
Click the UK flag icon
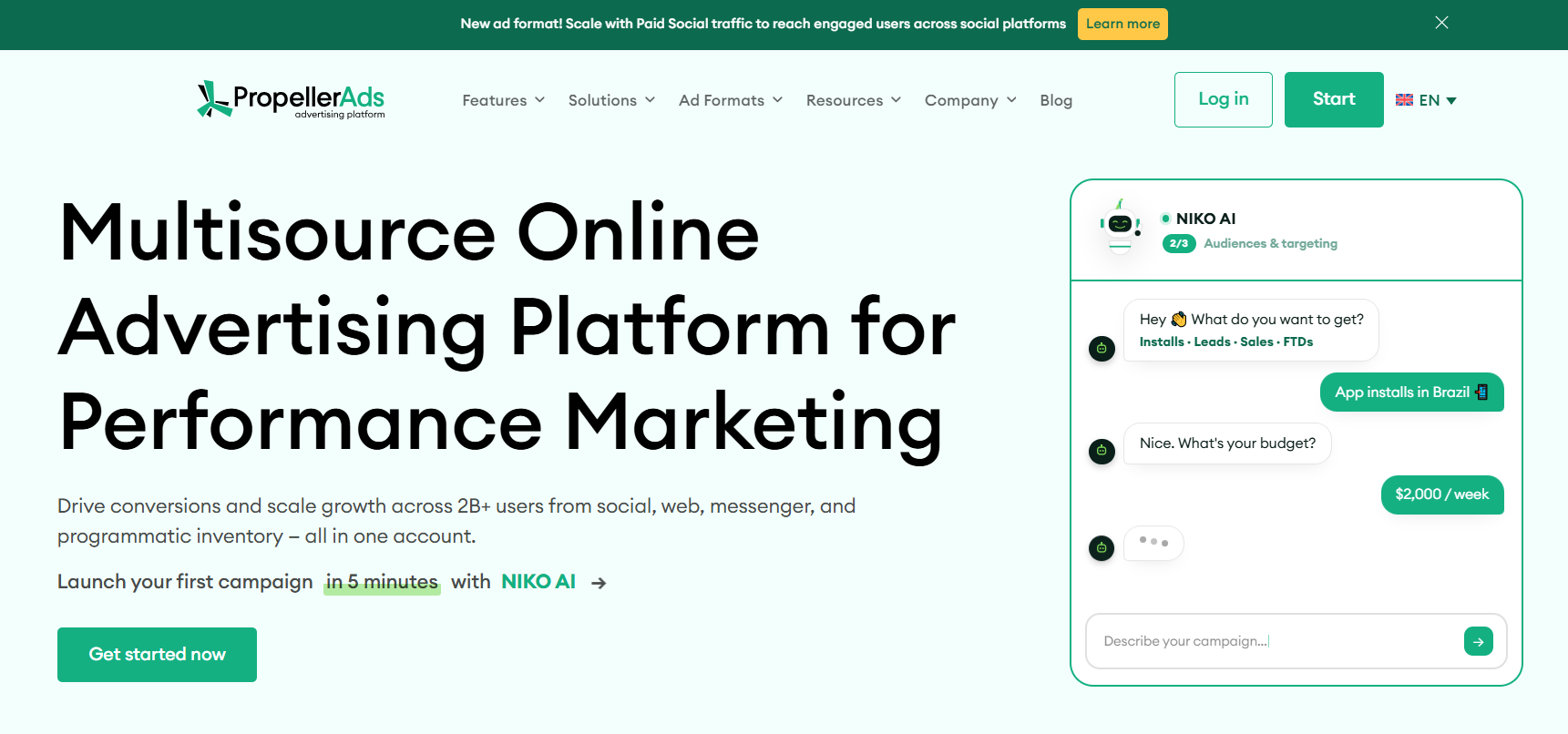coord(1404,100)
